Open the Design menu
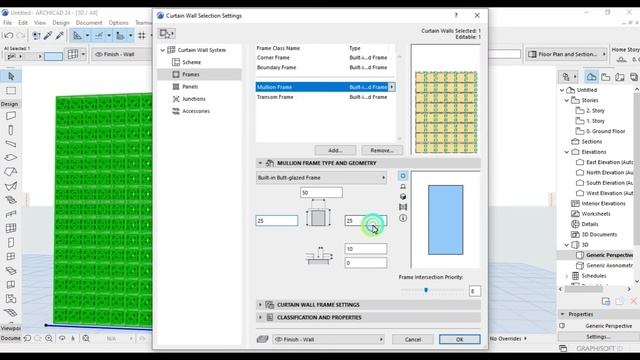 pos(61,22)
